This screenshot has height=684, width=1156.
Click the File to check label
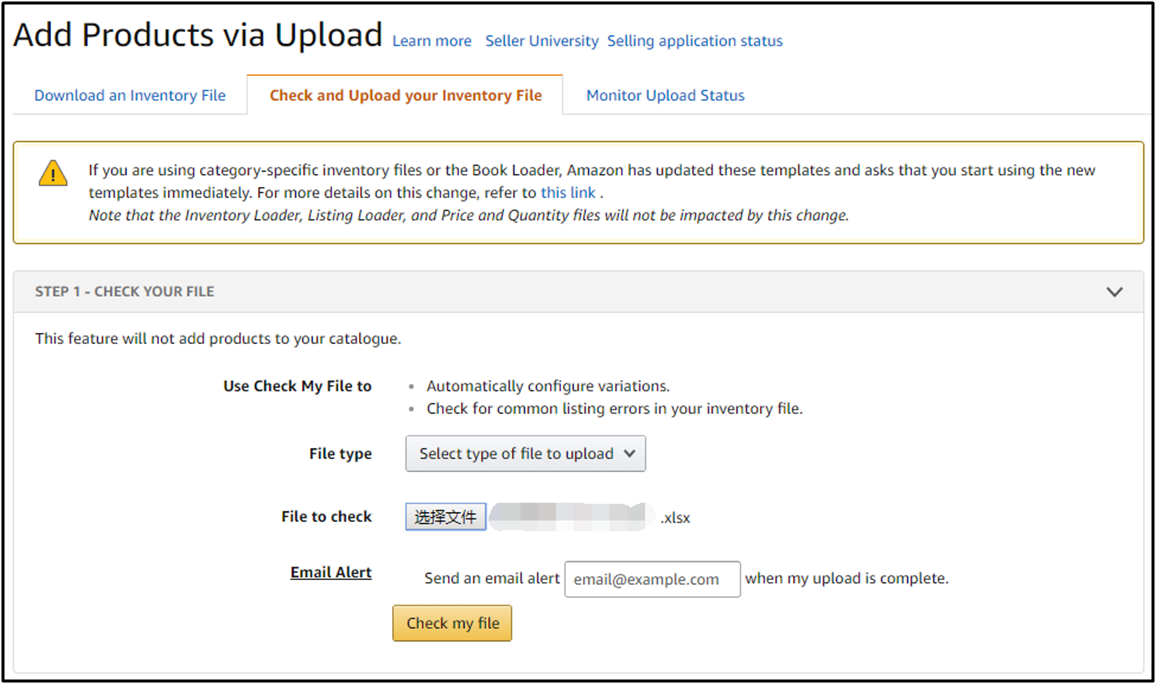click(x=326, y=517)
